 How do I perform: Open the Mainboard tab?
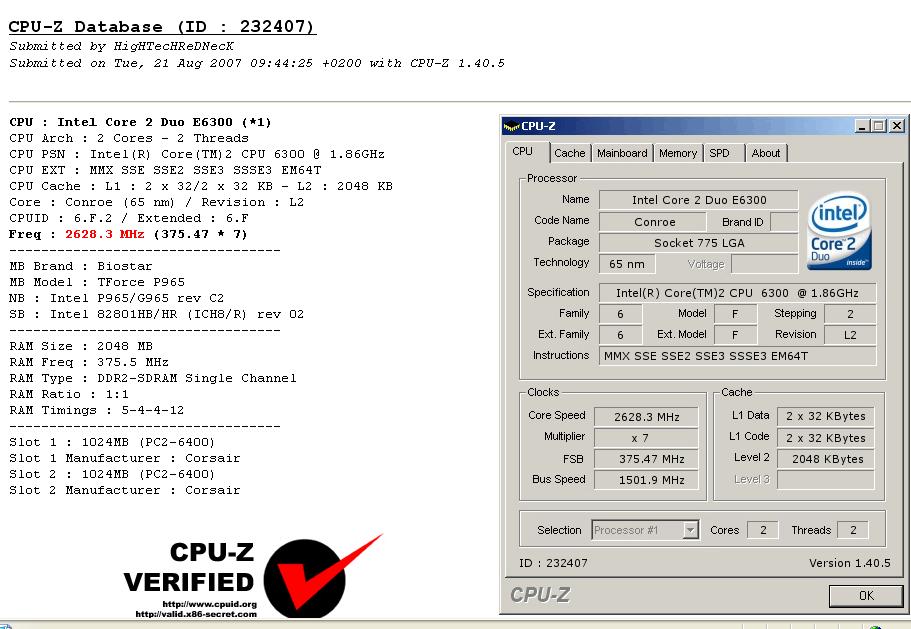point(622,153)
